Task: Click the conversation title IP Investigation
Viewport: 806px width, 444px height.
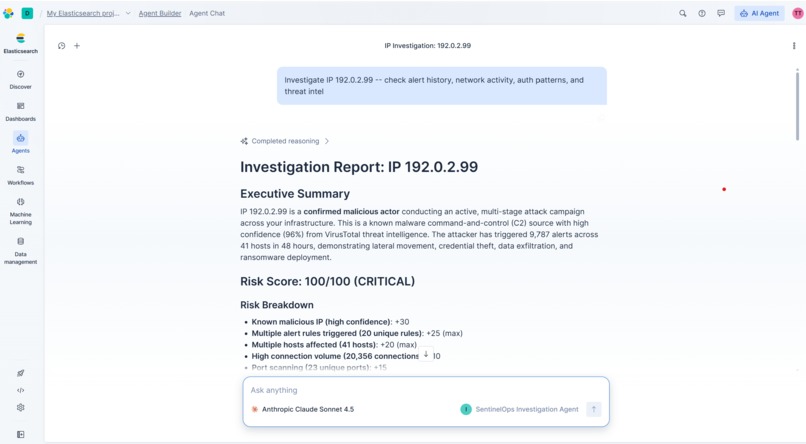Action: pos(428,46)
